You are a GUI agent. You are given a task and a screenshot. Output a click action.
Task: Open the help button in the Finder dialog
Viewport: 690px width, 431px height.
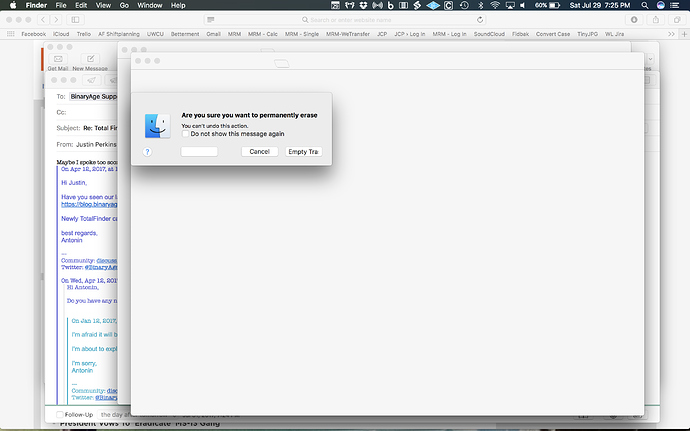tap(147, 152)
